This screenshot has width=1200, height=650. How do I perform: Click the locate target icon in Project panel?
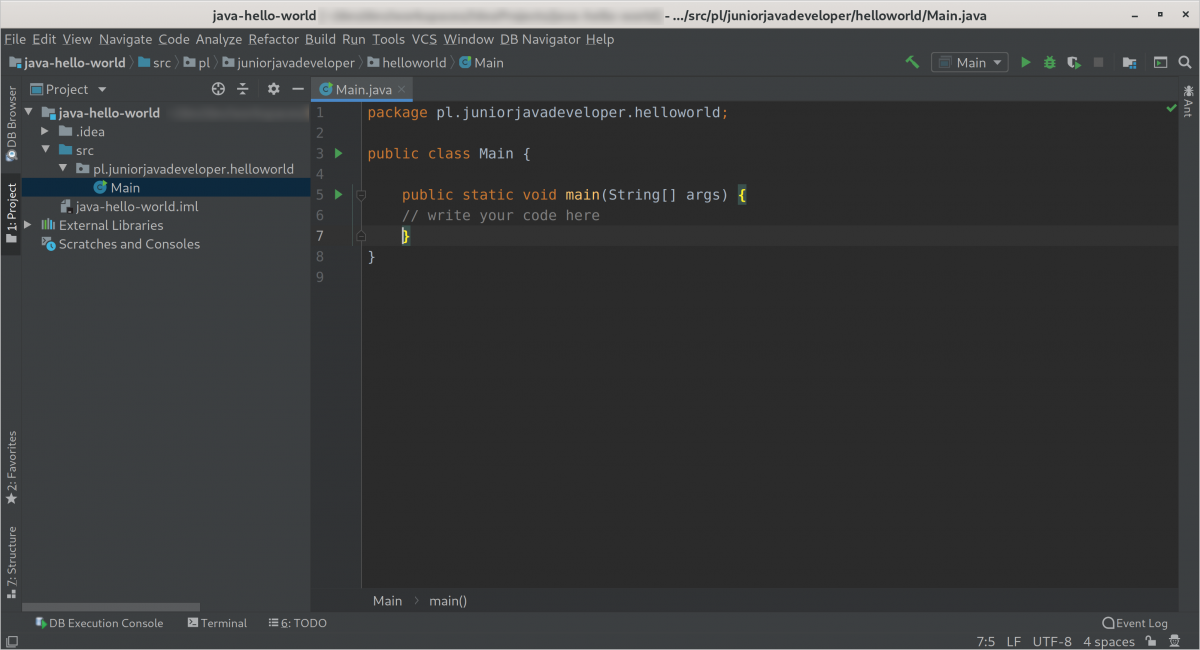tap(219, 89)
